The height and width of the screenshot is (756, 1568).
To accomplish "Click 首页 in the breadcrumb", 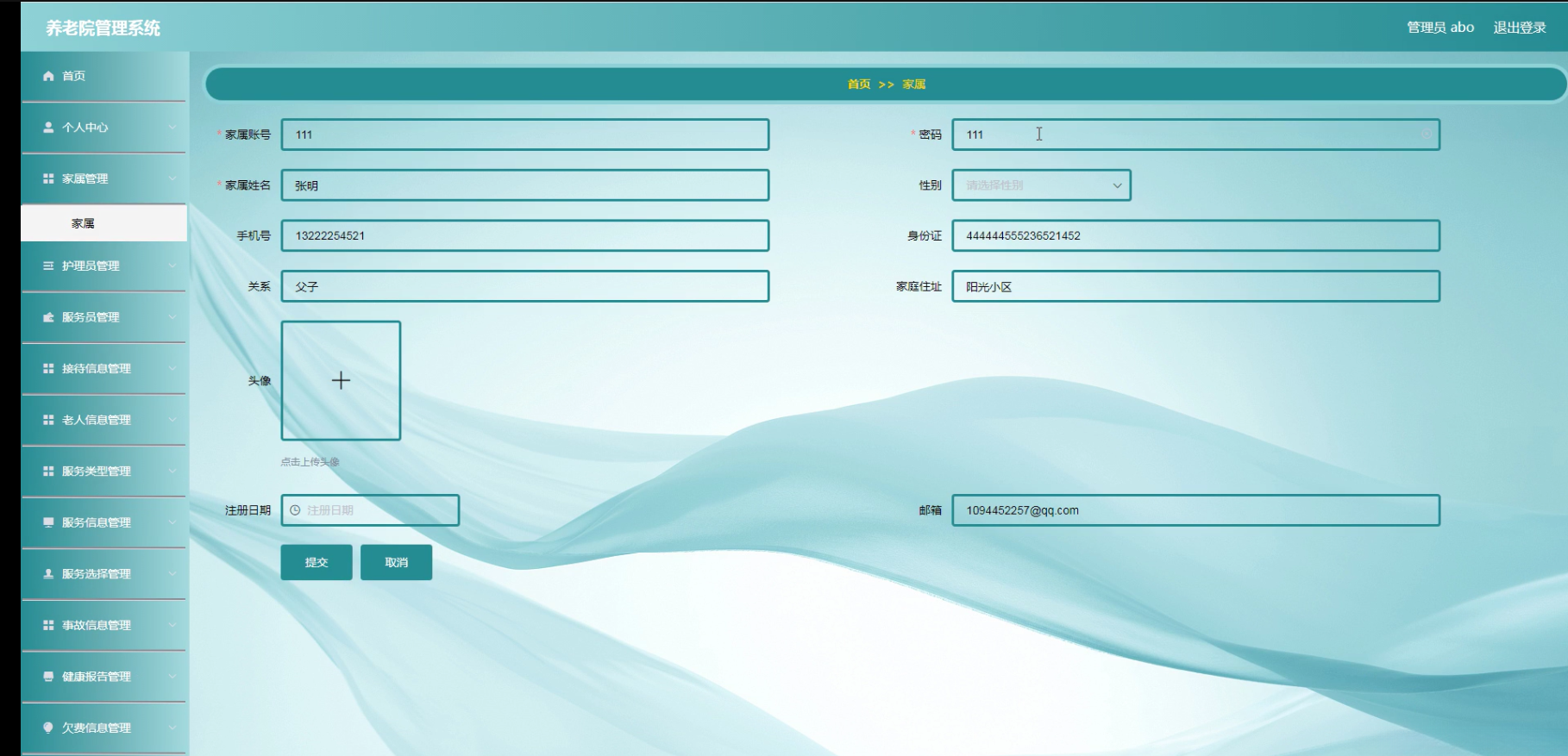I will point(859,84).
